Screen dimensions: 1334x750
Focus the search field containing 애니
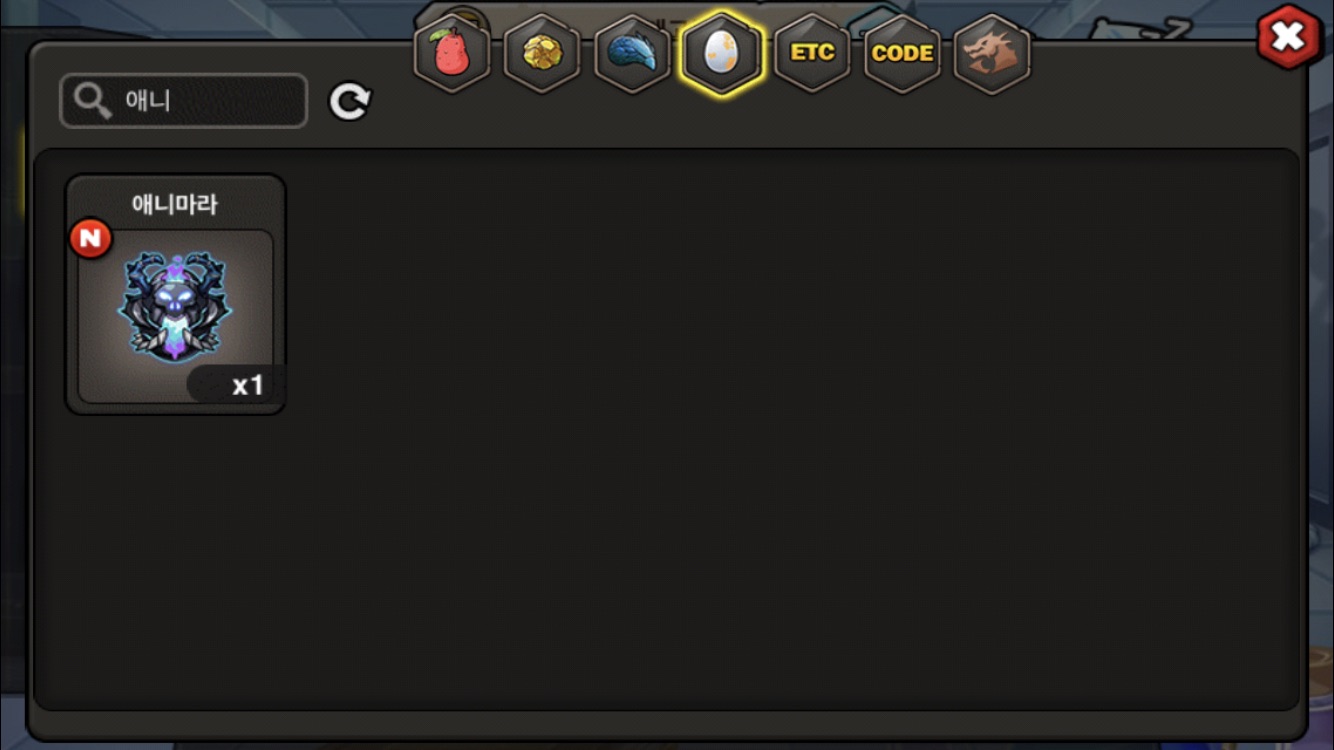coord(184,101)
